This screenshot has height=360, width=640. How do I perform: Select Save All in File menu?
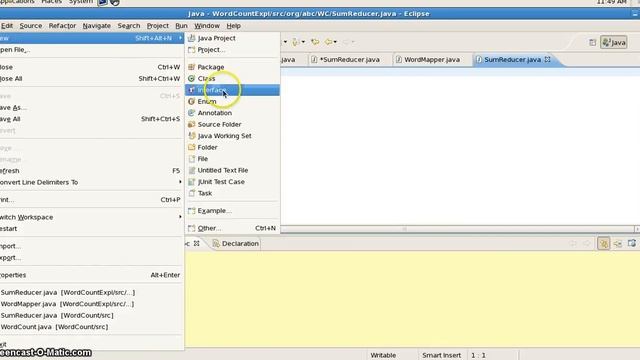[91, 119]
